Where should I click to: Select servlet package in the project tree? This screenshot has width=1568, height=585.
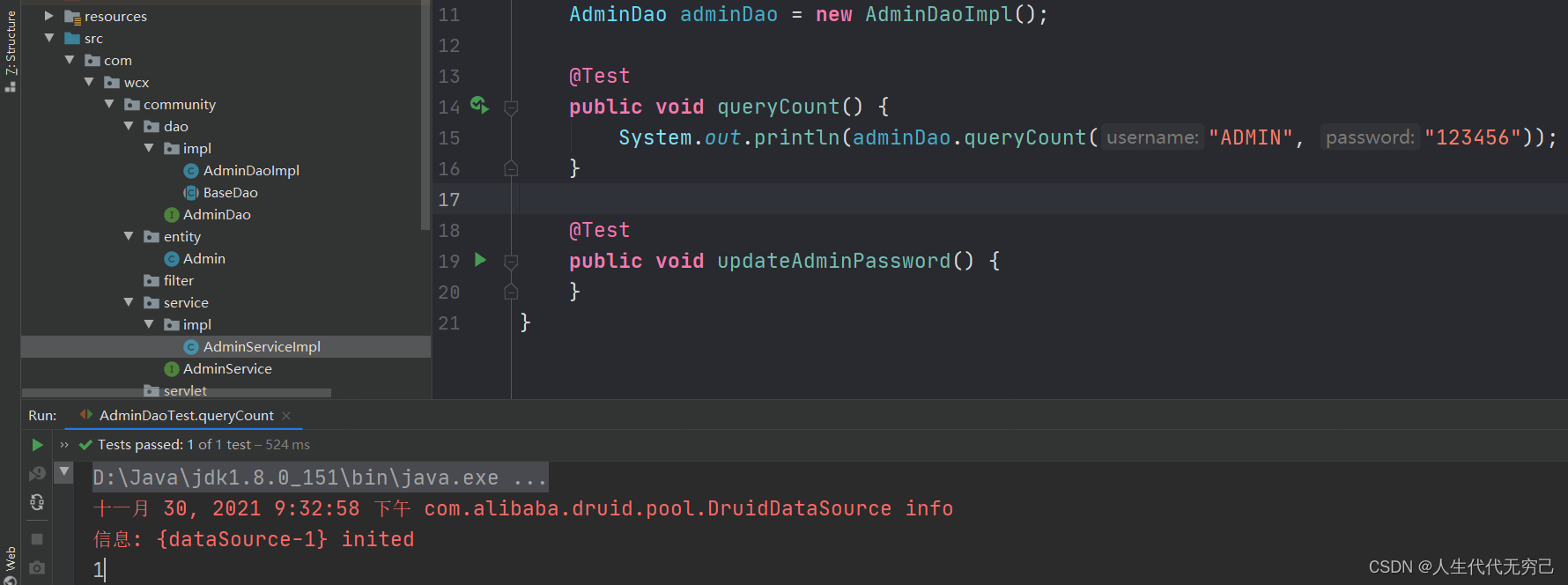pyautogui.click(x=185, y=390)
